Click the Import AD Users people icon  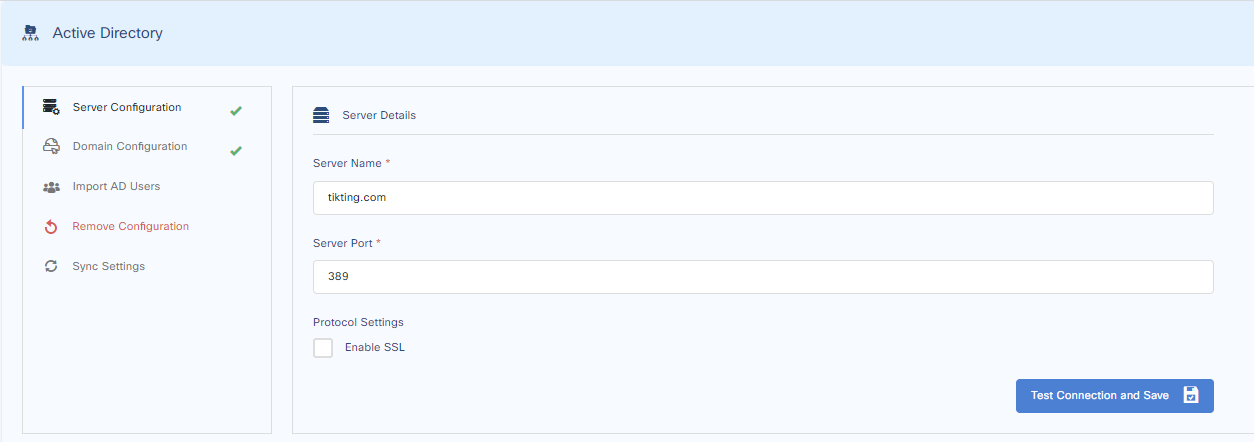(51, 187)
